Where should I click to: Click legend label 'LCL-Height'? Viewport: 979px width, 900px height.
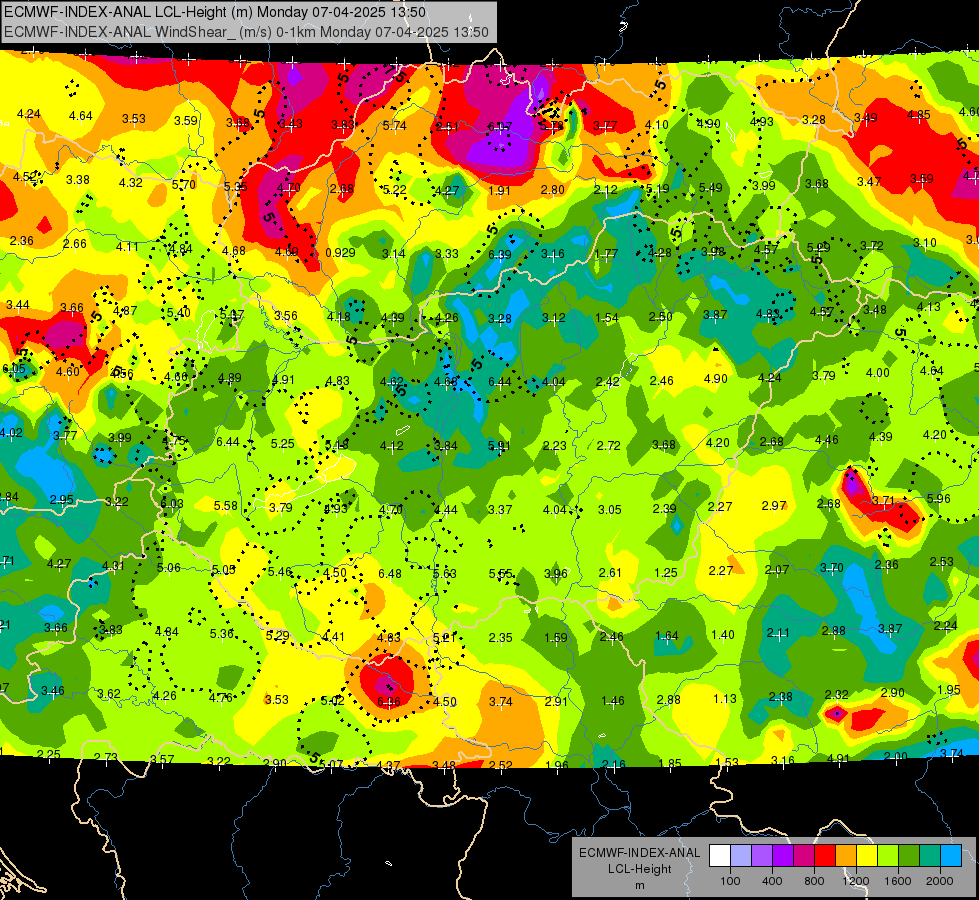pos(639,869)
